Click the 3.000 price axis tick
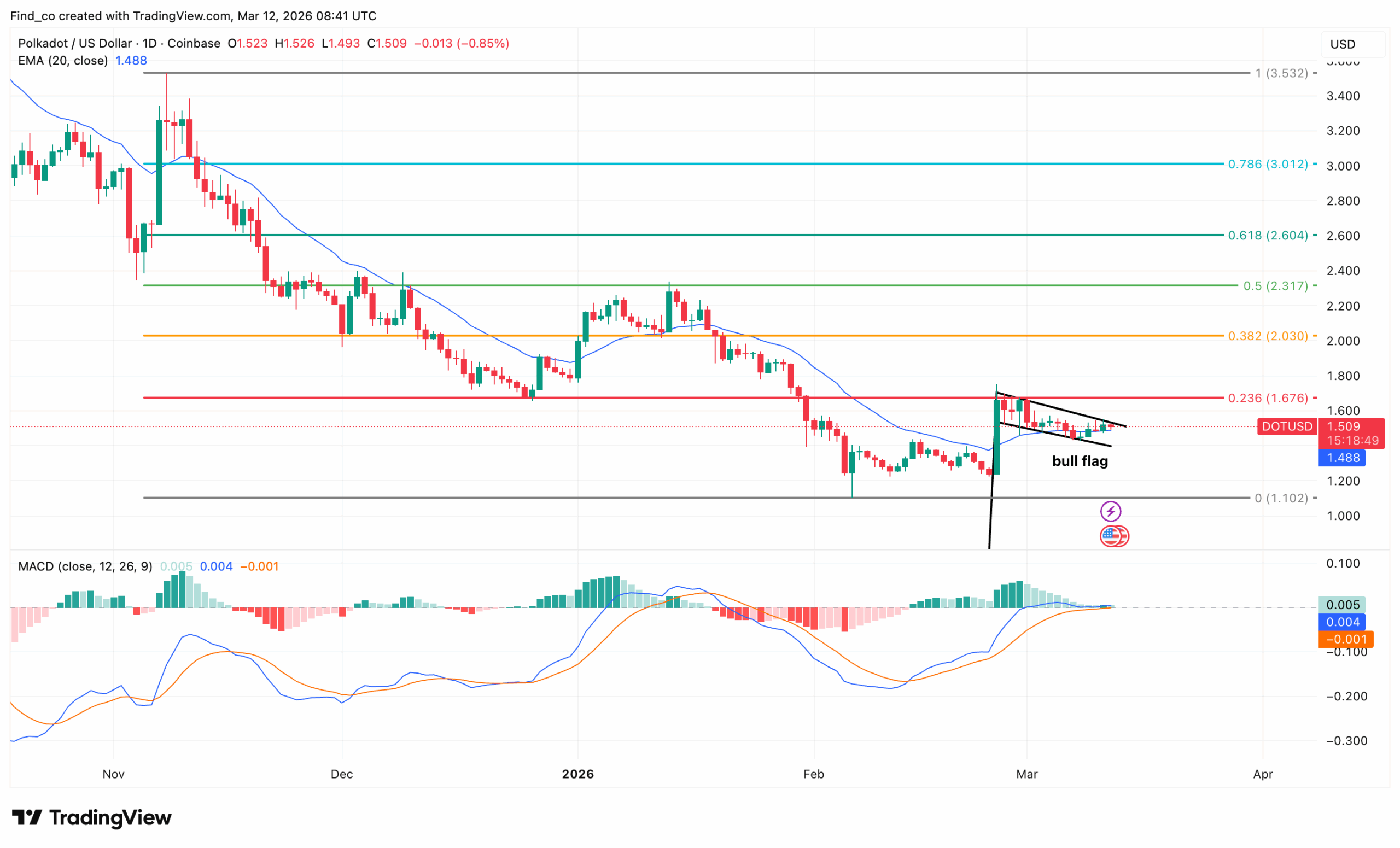The width and height of the screenshot is (1400, 848). coord(1343,166)
